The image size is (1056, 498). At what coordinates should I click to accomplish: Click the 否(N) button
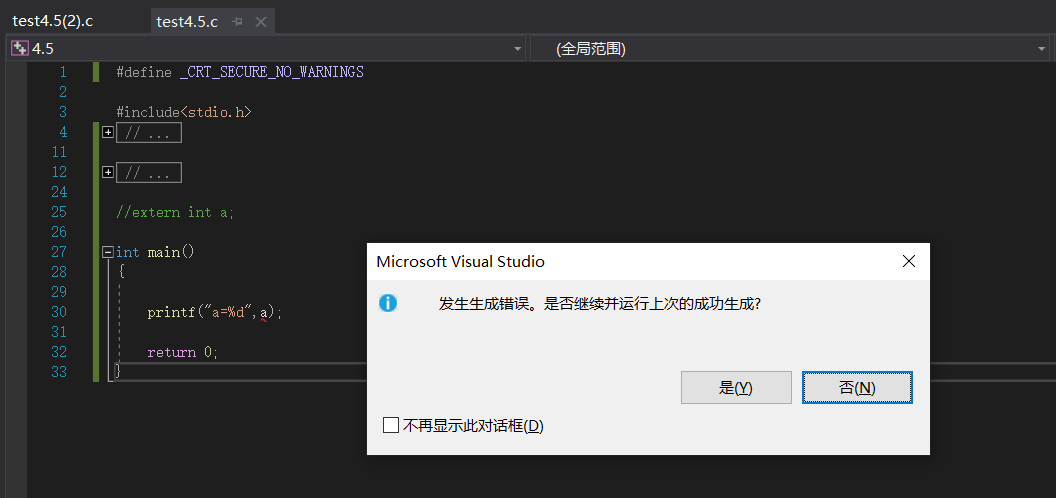click(857, 387)
